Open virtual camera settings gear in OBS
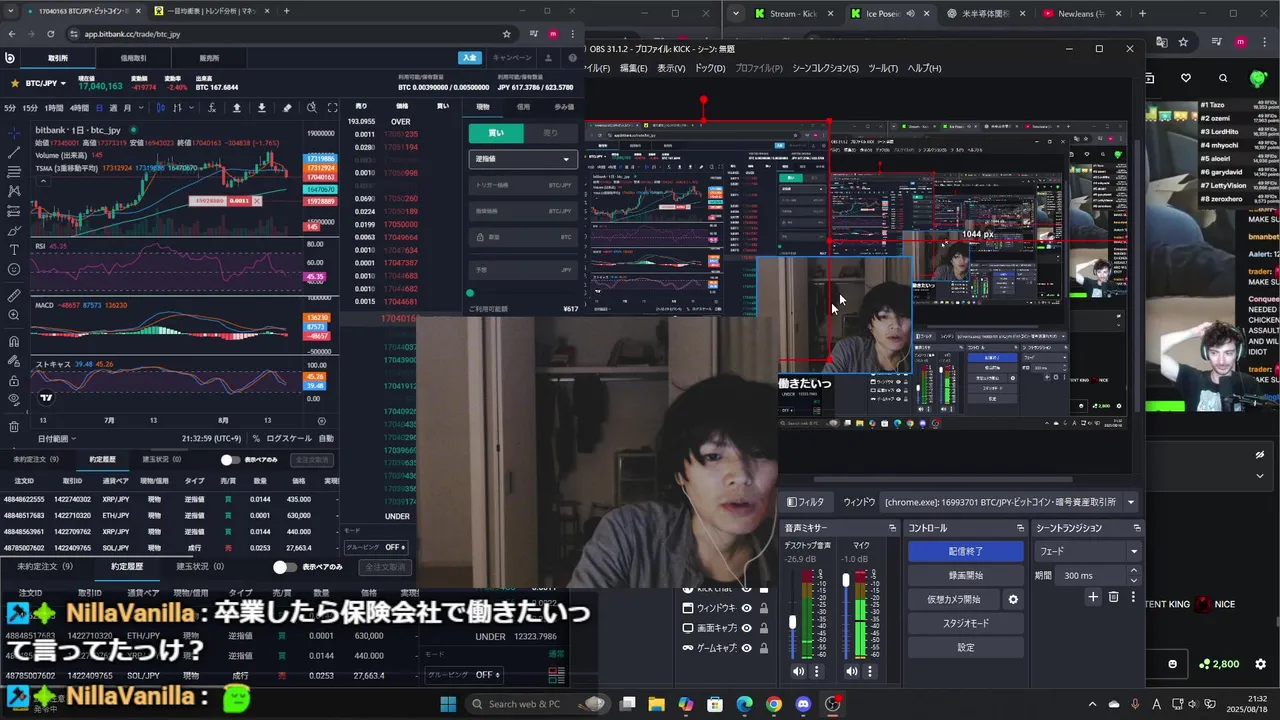Screen dimensions: 1280x720 click(1013, 599)
